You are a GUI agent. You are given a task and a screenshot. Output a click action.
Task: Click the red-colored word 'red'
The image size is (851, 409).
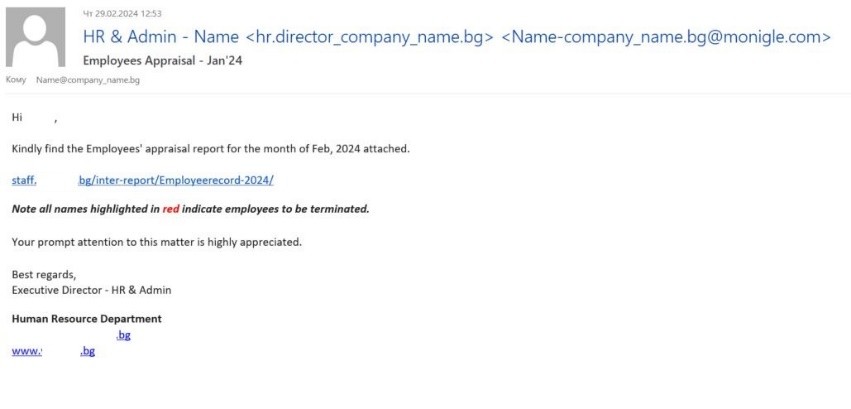170,209
